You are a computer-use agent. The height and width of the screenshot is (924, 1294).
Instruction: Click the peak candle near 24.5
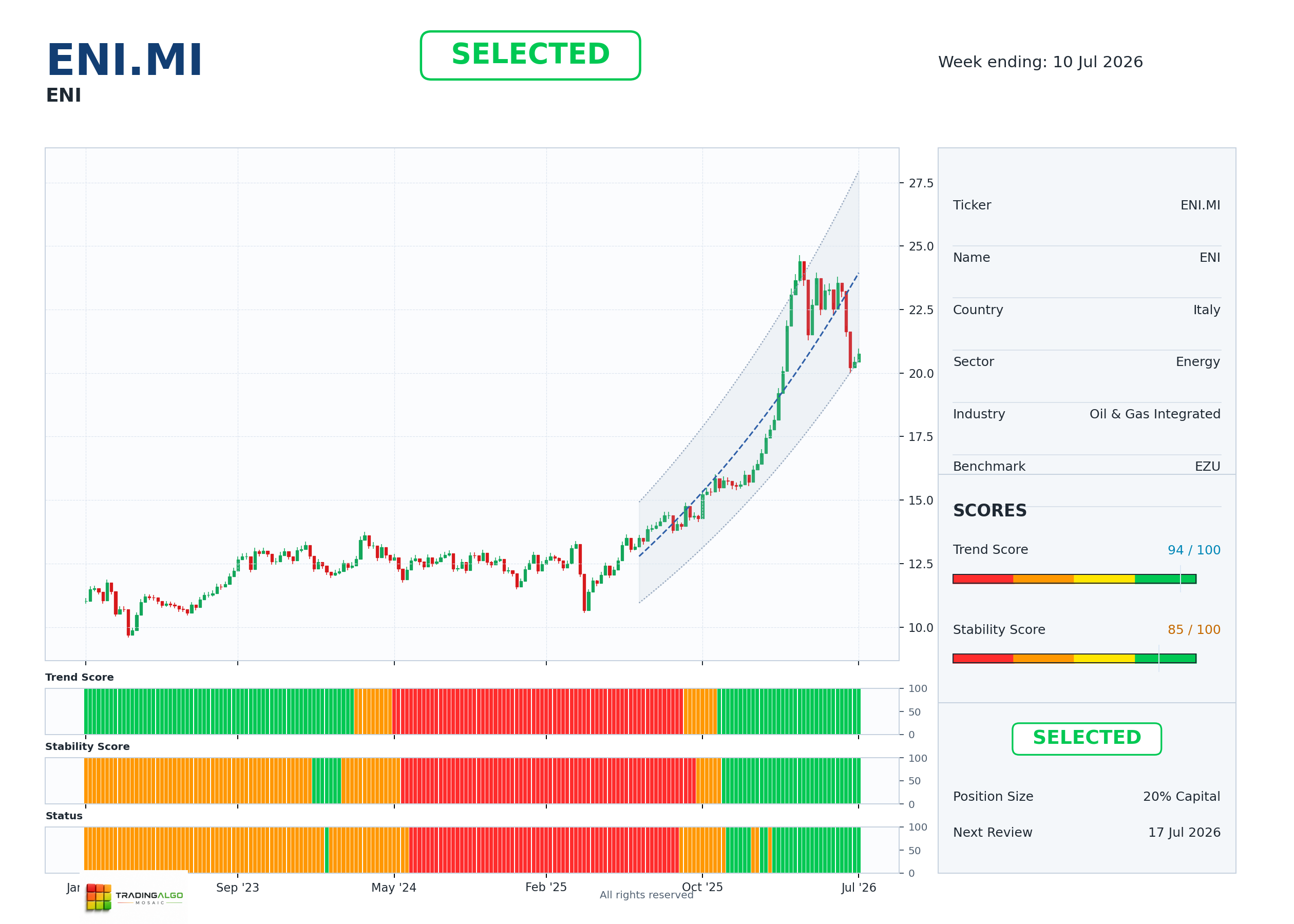point(800,270)
